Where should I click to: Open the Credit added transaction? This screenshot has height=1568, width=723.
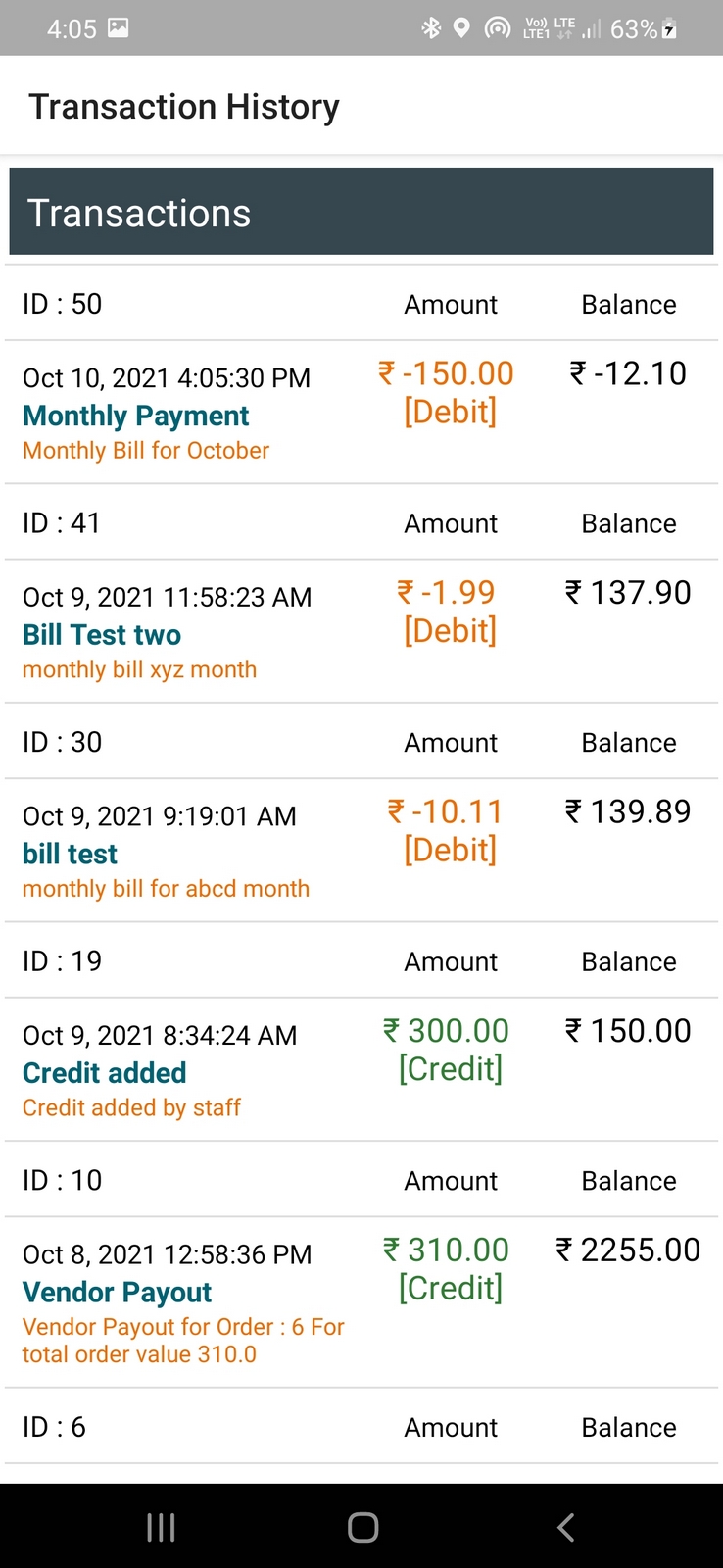tap(104, 1073)
